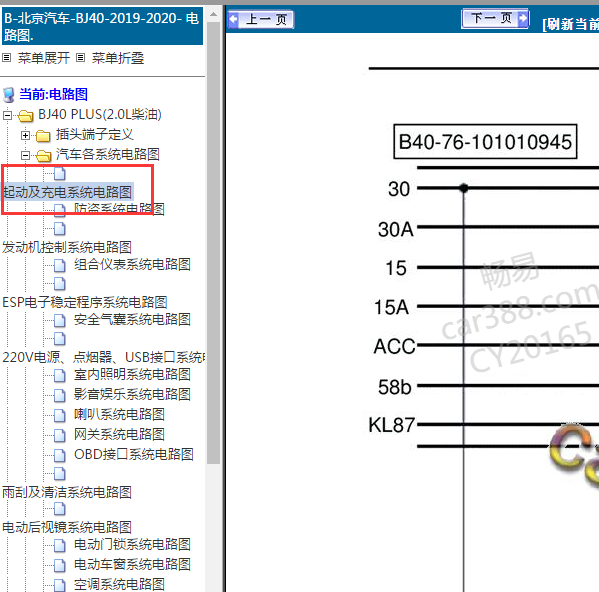This screenshot has height=592, width=599.
Task: Click the sidebar vertical scrollbar thumb
Action: (x=214, y=243)
